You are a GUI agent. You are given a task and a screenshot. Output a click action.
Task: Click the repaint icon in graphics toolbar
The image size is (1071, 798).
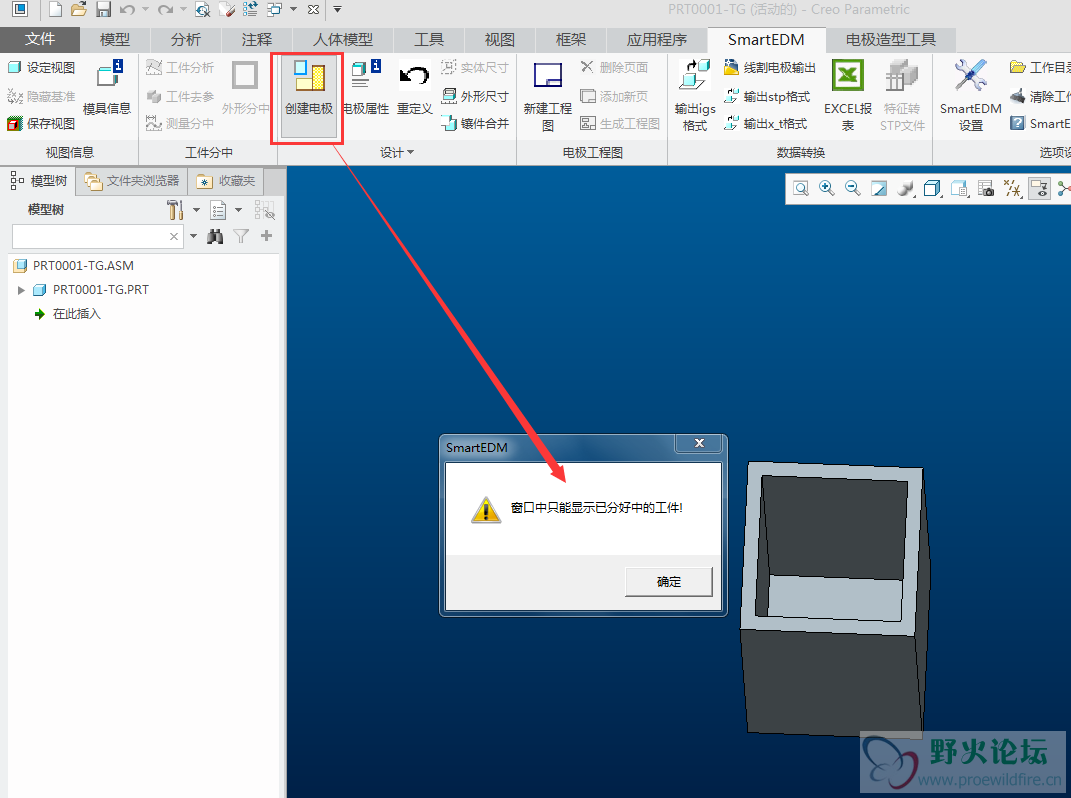point(879,188)
